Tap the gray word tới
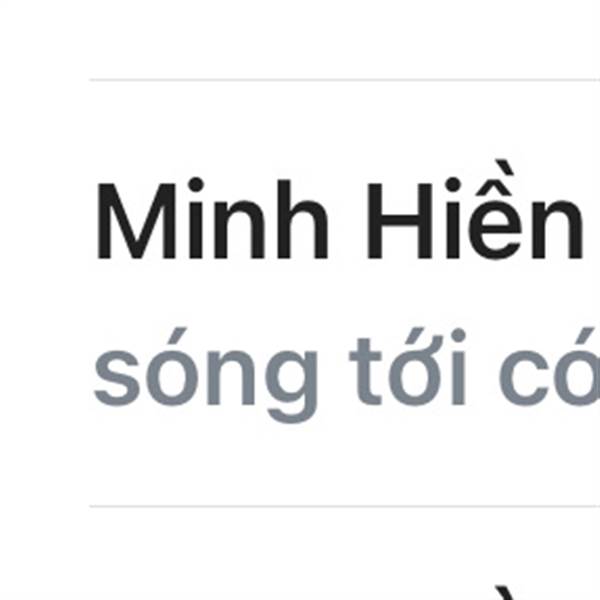The image size is (600, 600). coord(408,366)
